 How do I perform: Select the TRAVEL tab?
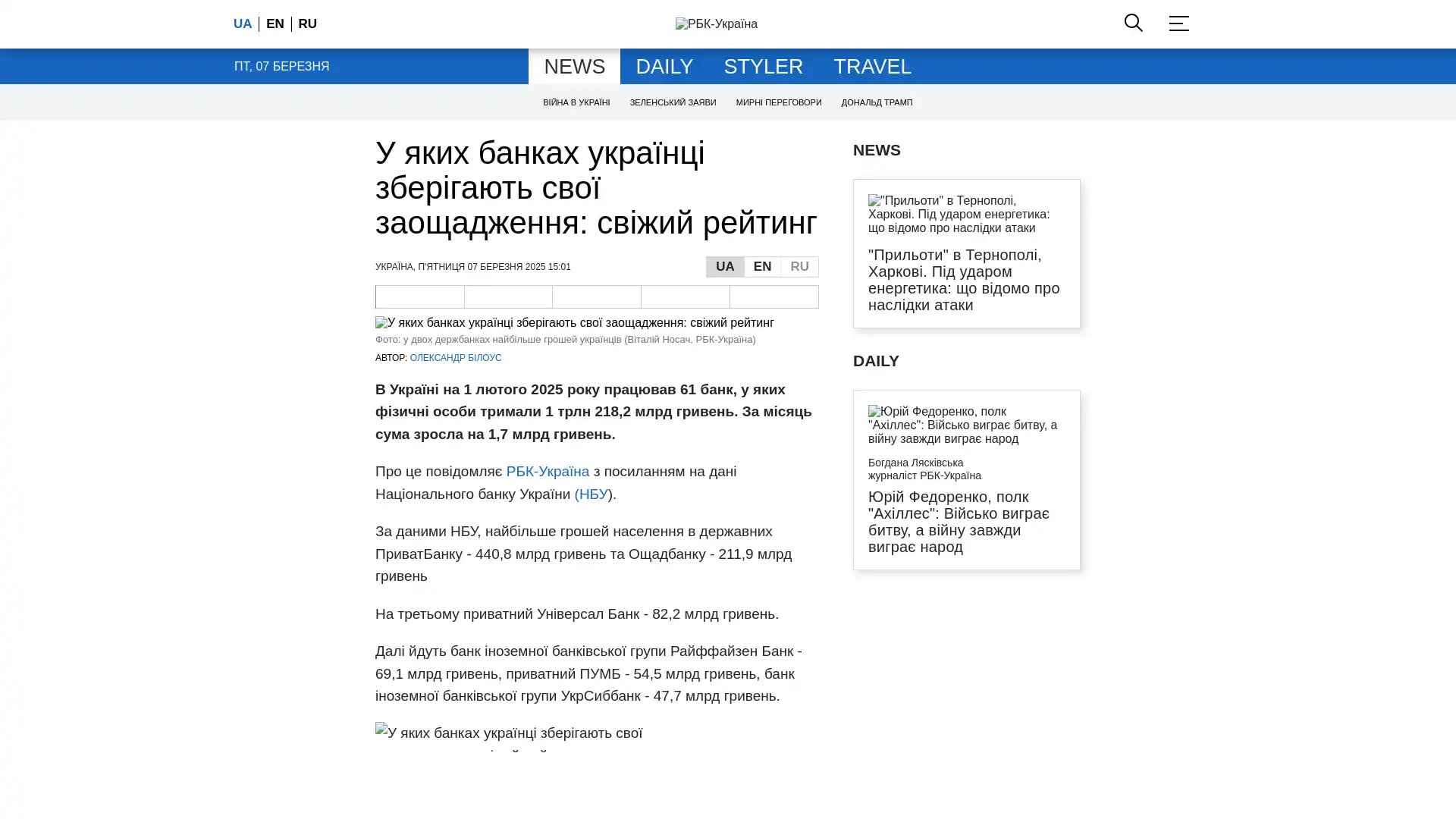(873, 67)
